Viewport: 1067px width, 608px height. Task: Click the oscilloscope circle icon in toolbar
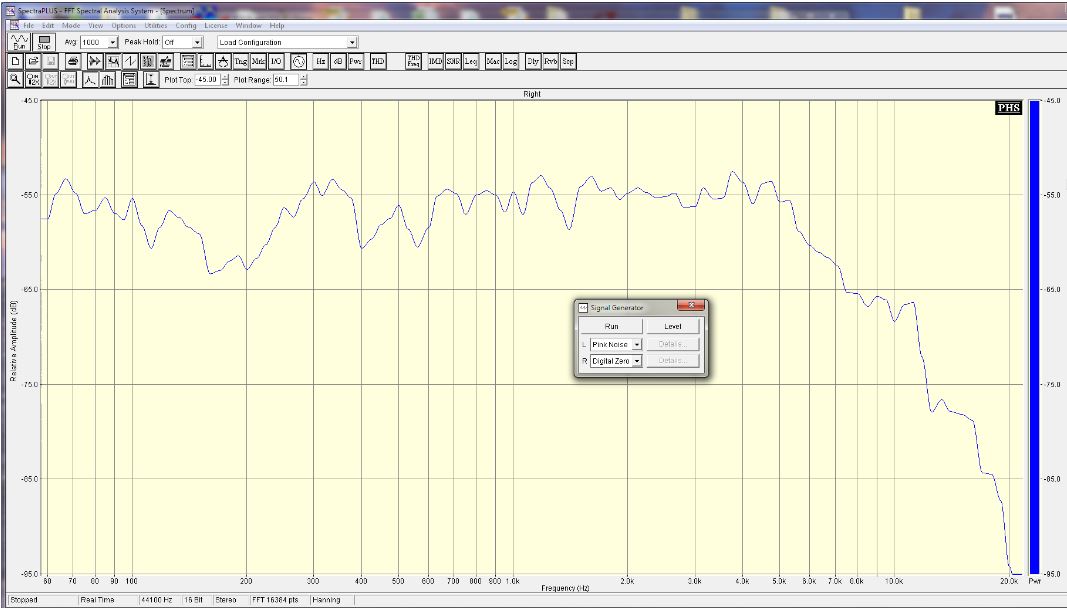tap(298, 61)
